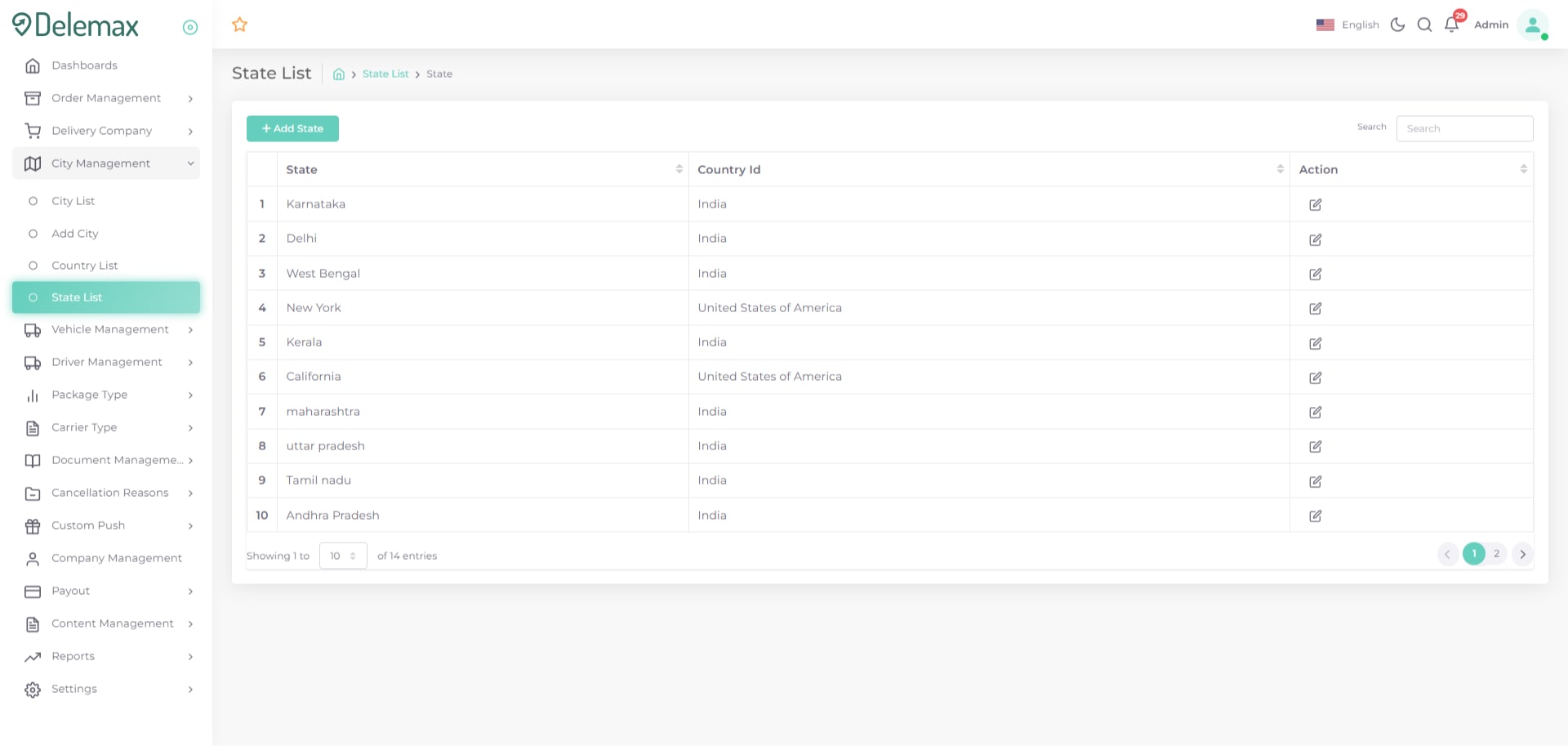Edit the Kerala state row
This screenshot has width=1568, height=746.
1316,343
